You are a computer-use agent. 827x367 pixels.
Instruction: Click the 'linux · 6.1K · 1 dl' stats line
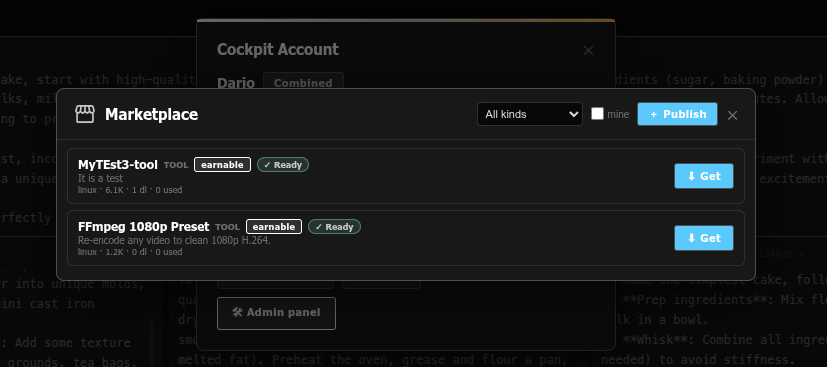tap(130, 190)
